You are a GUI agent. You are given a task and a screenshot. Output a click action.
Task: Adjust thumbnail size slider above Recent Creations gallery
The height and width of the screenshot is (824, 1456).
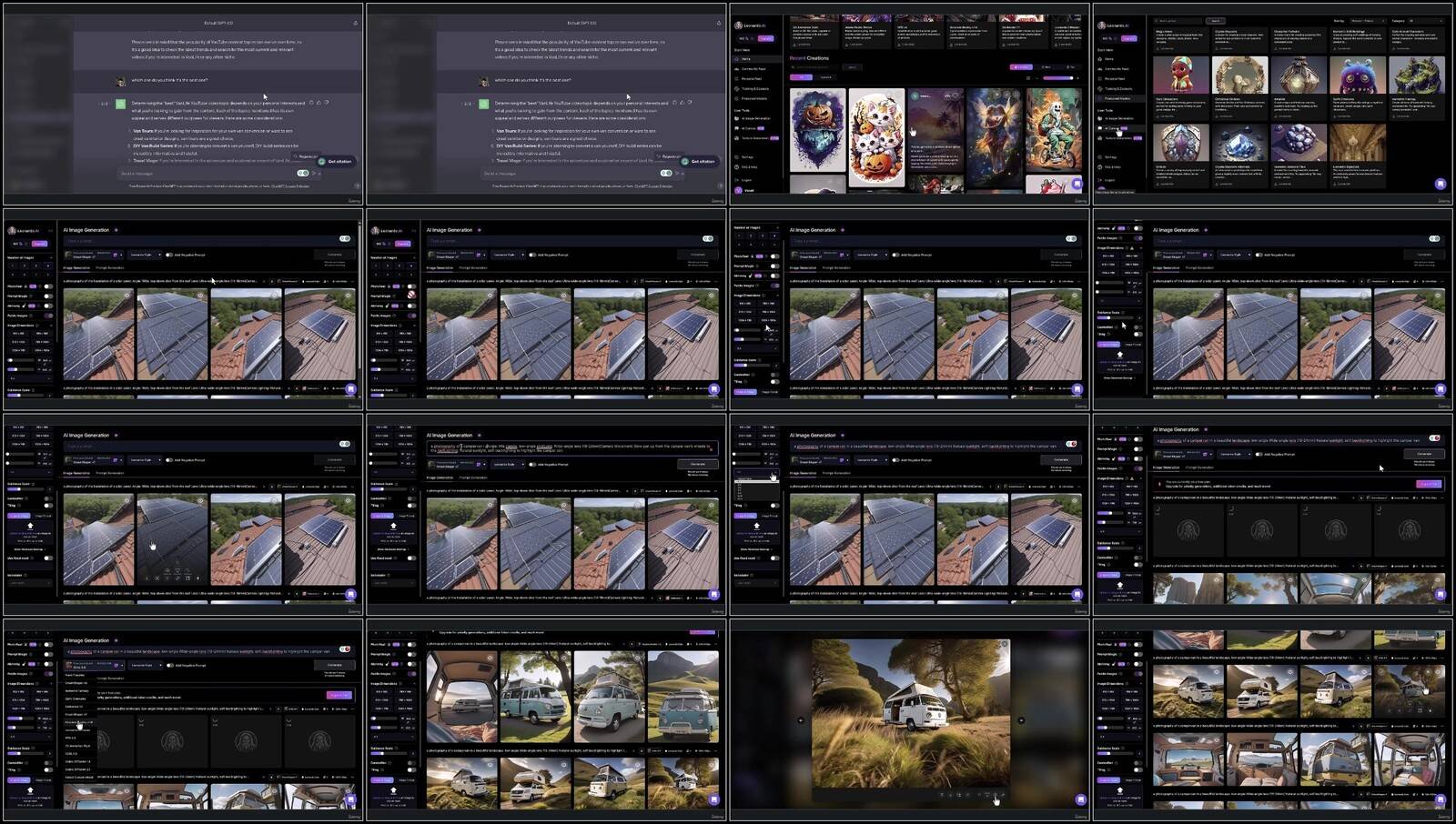coord(1057,78)
